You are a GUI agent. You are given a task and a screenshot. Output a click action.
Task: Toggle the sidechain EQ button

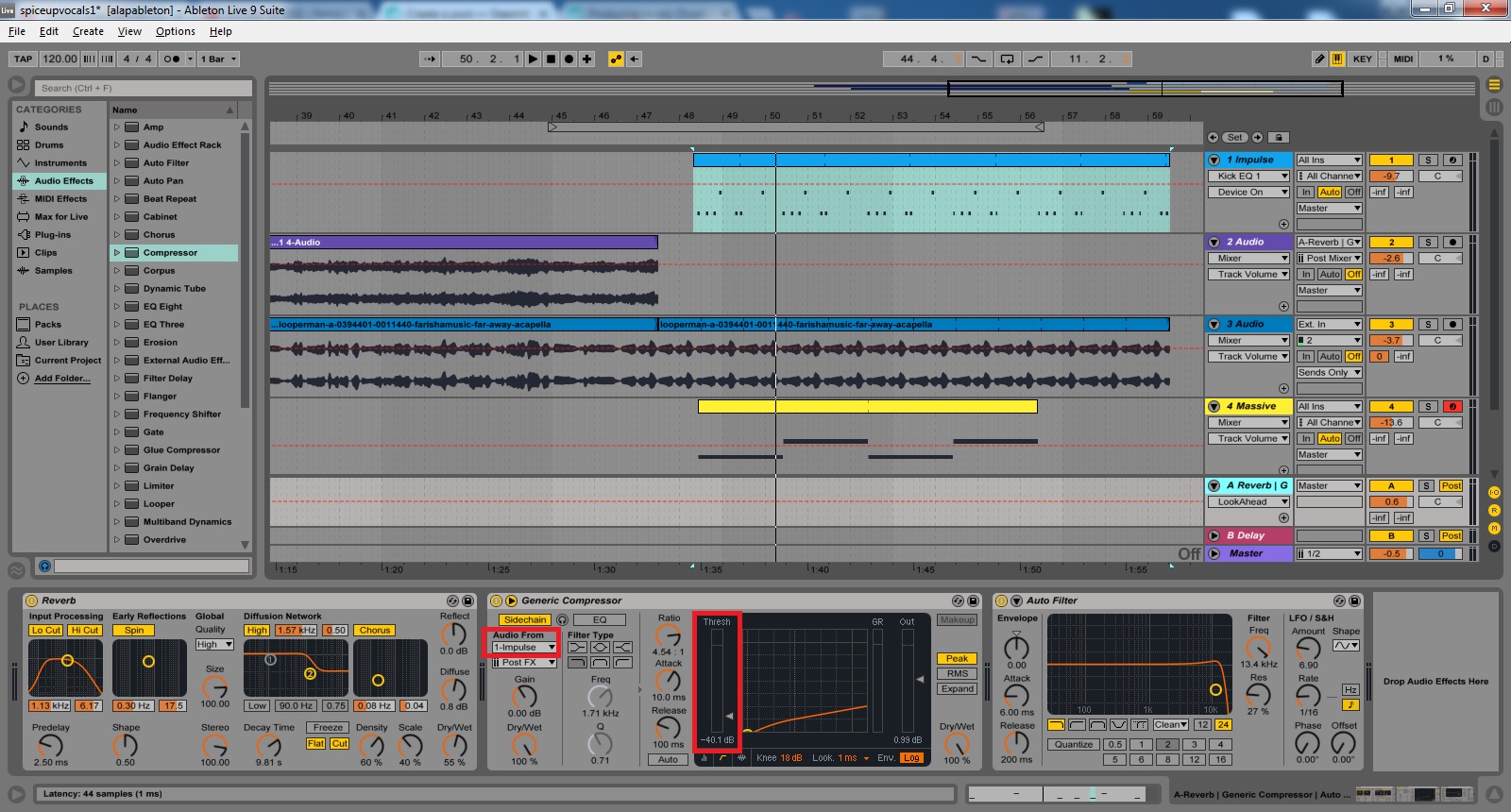600,620
